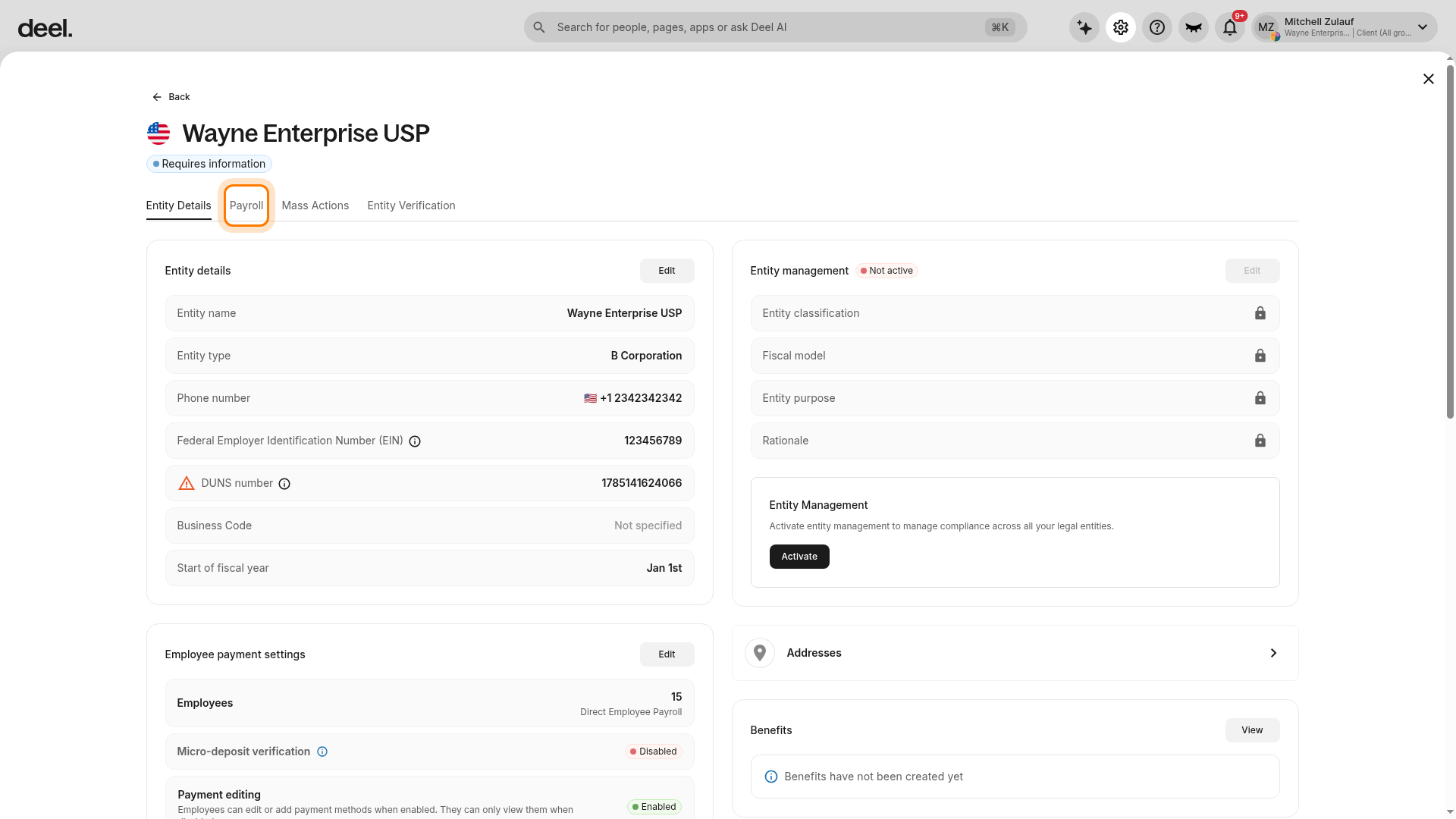
Task: Click the US flag entity icon
Action: click(158, 133)
